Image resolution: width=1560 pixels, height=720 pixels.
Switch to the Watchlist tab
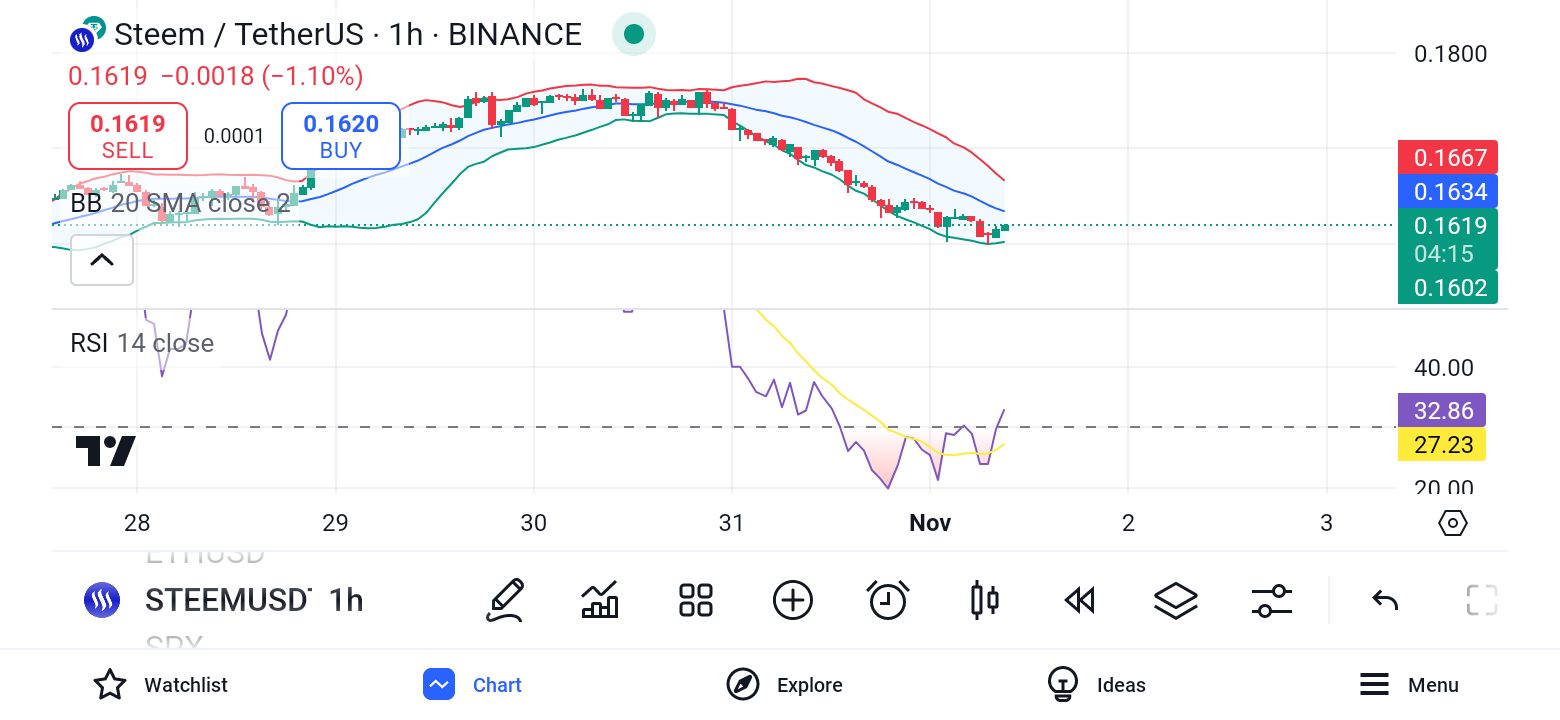tap(160, 685)
